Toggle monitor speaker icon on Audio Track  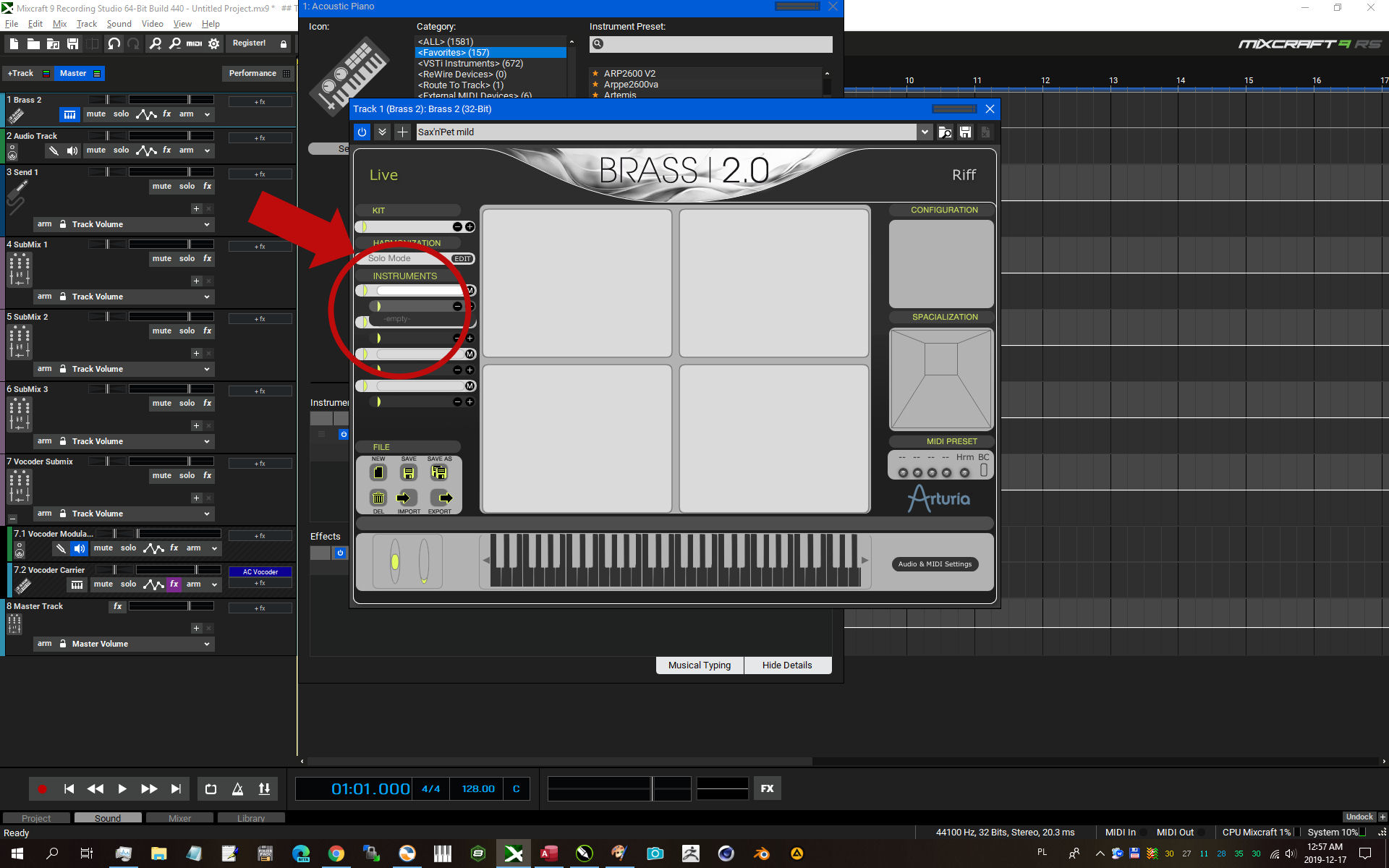[72, 150]
